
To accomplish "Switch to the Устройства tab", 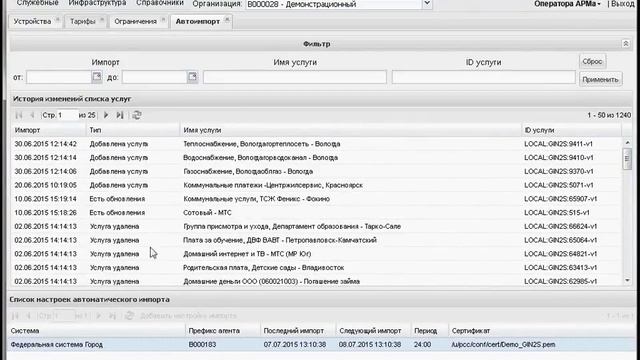I will (32, 21).
